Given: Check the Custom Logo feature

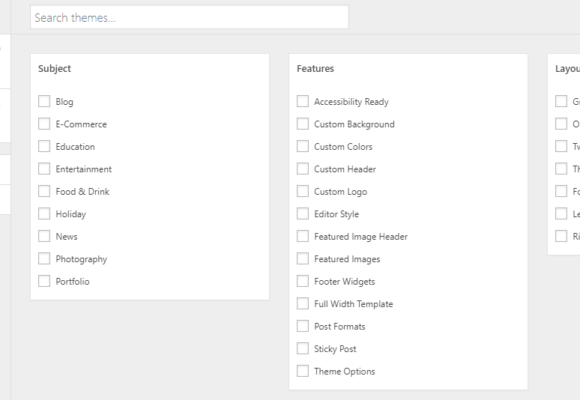Looking at the screenshot, I should pos(303,191).
